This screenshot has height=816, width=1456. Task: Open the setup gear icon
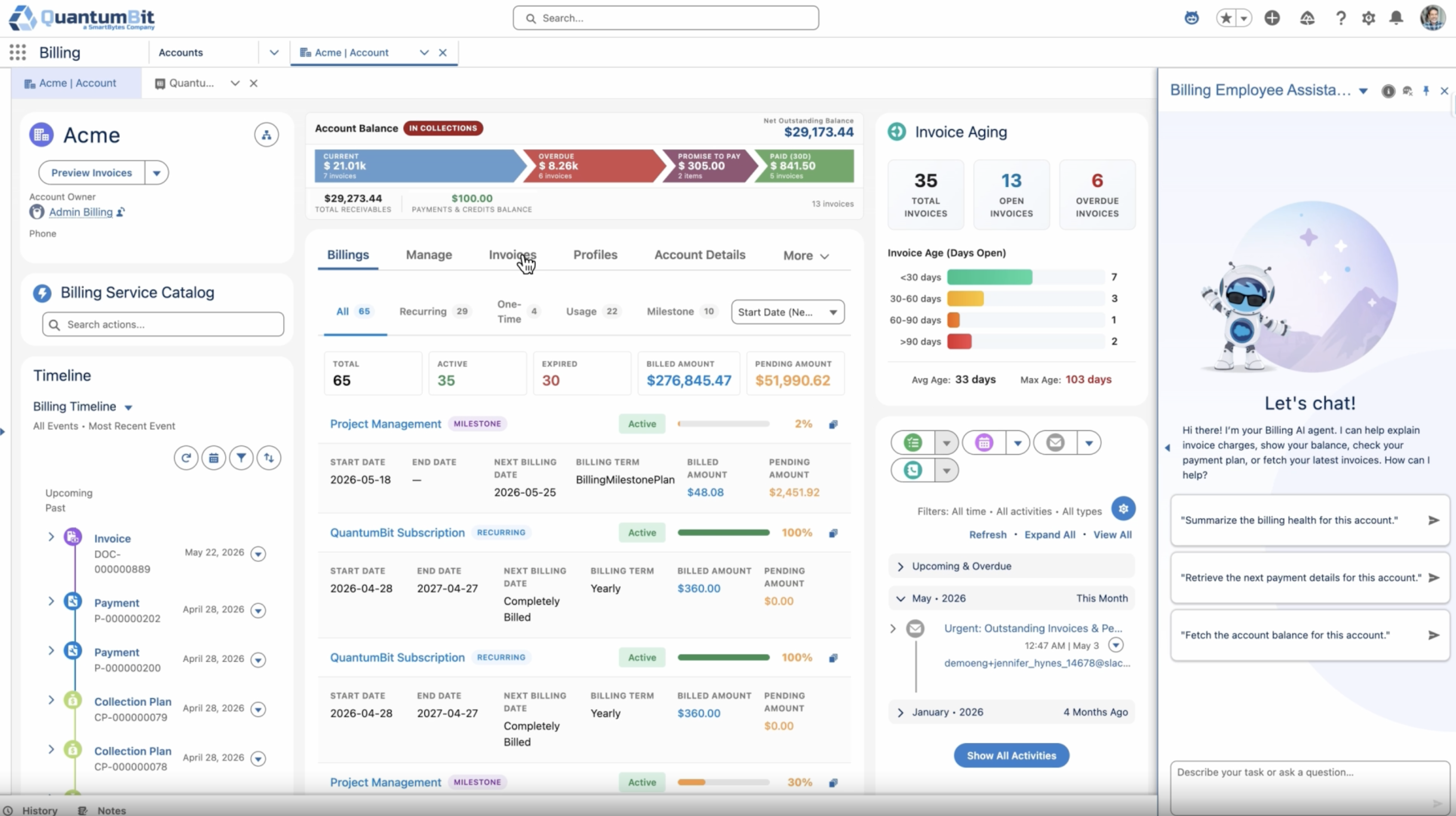1368,18
